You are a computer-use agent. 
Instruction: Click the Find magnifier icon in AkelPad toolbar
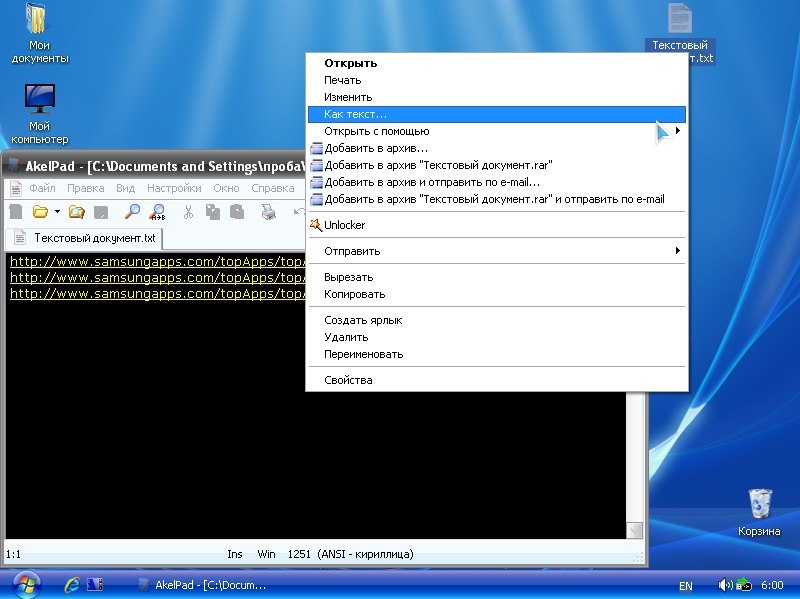132,211
